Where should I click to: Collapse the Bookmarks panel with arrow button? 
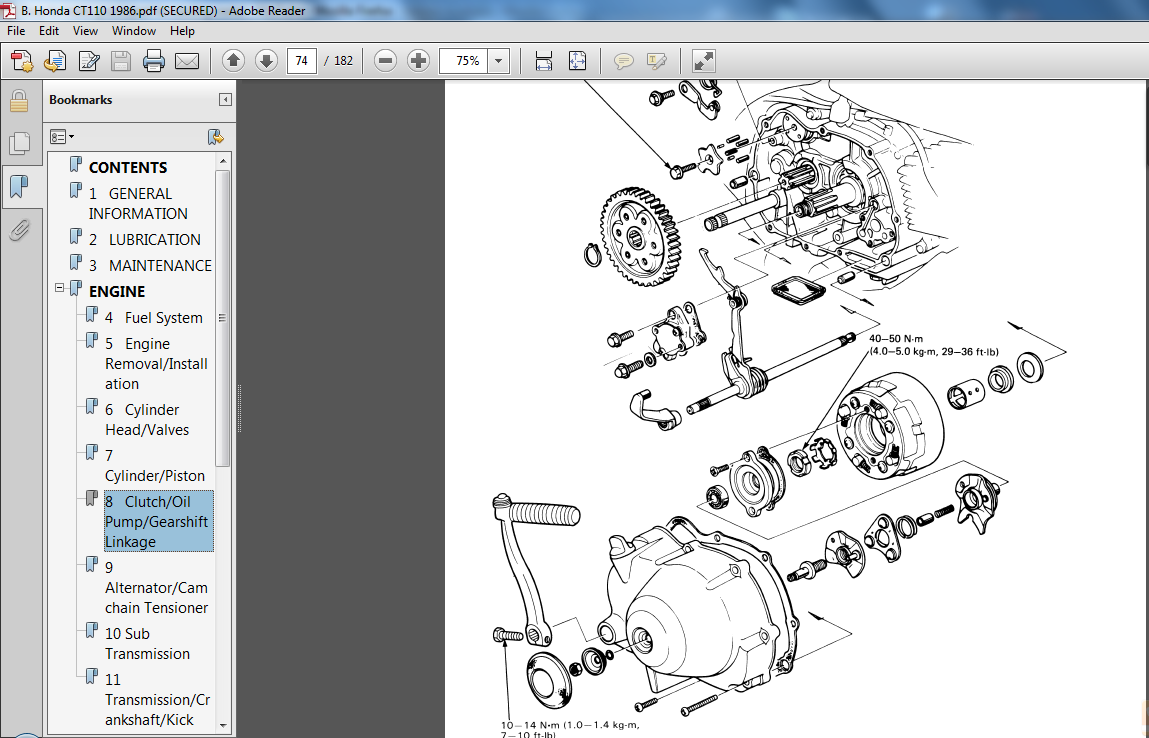(225, 100)
